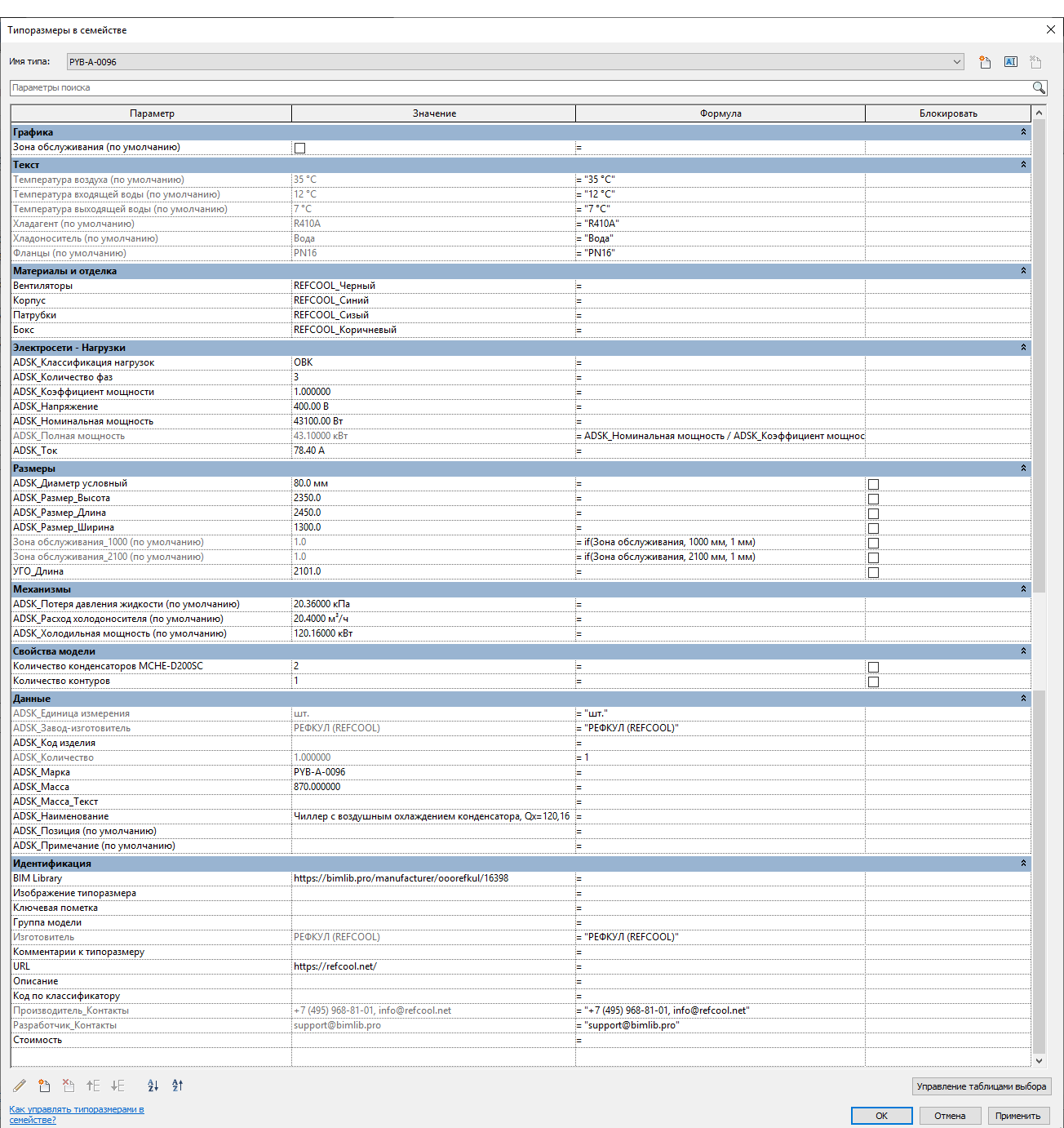Image resolution: width=1064 pixels, height=1128 pixels.
Task: Click the Формула column header
Action: click(720, 113)
